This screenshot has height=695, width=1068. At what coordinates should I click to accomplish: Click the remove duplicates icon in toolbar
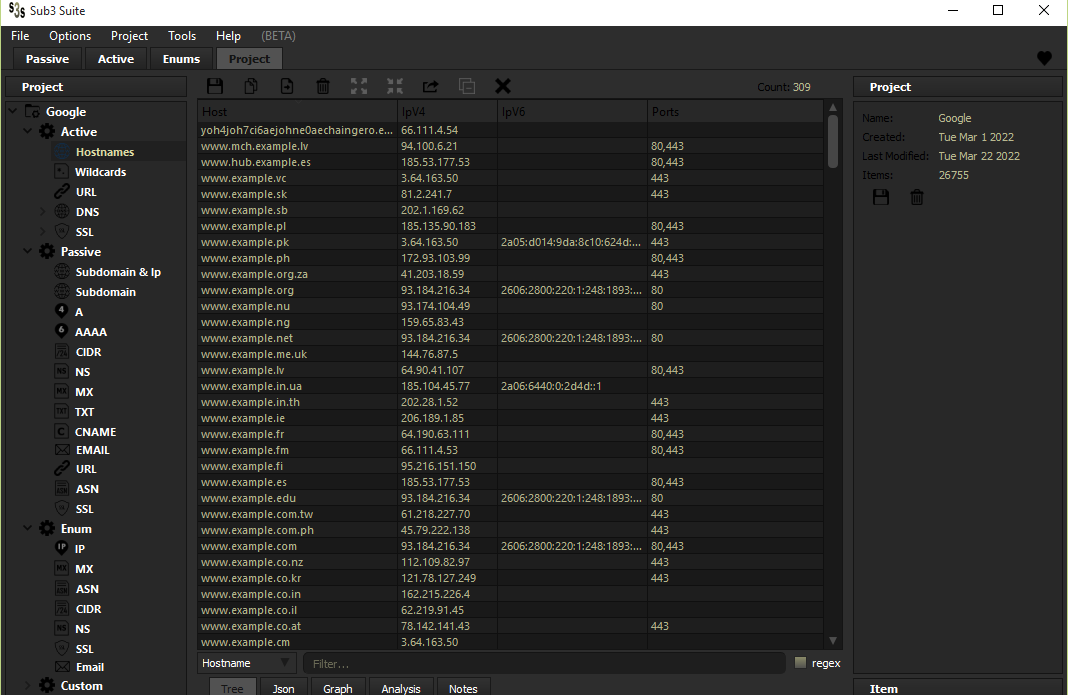point(467,86)
